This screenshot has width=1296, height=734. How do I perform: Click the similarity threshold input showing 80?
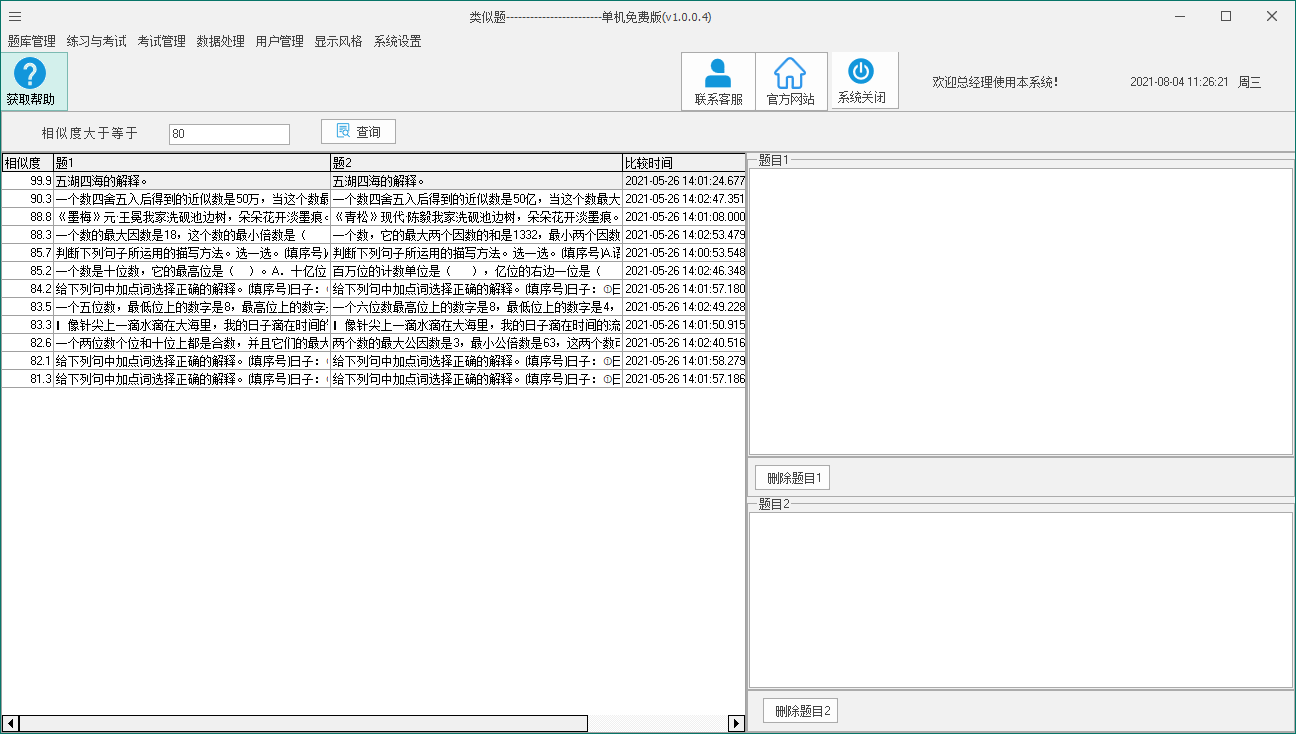coord(228,133)
